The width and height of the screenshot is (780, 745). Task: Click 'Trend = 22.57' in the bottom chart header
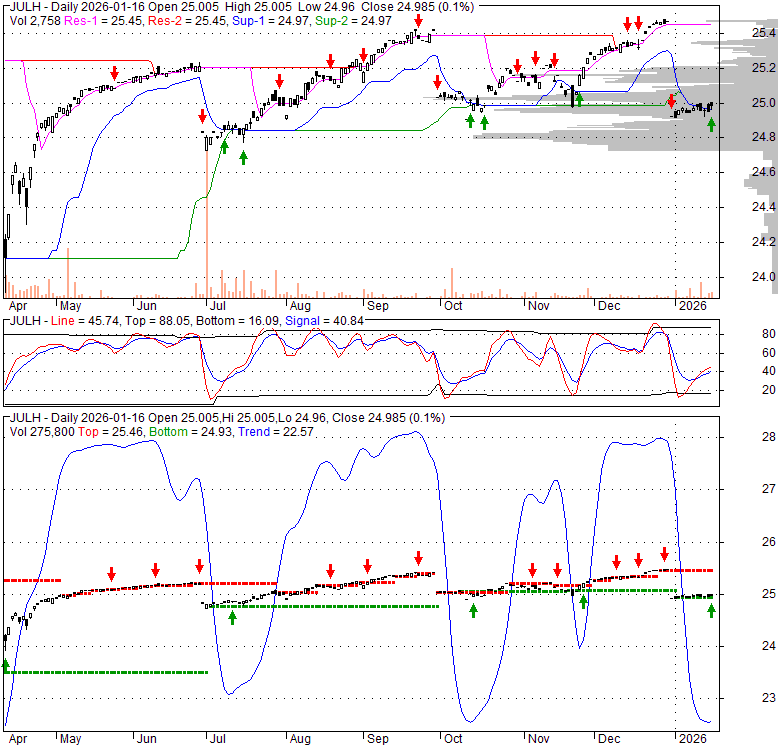pos(276,432)
